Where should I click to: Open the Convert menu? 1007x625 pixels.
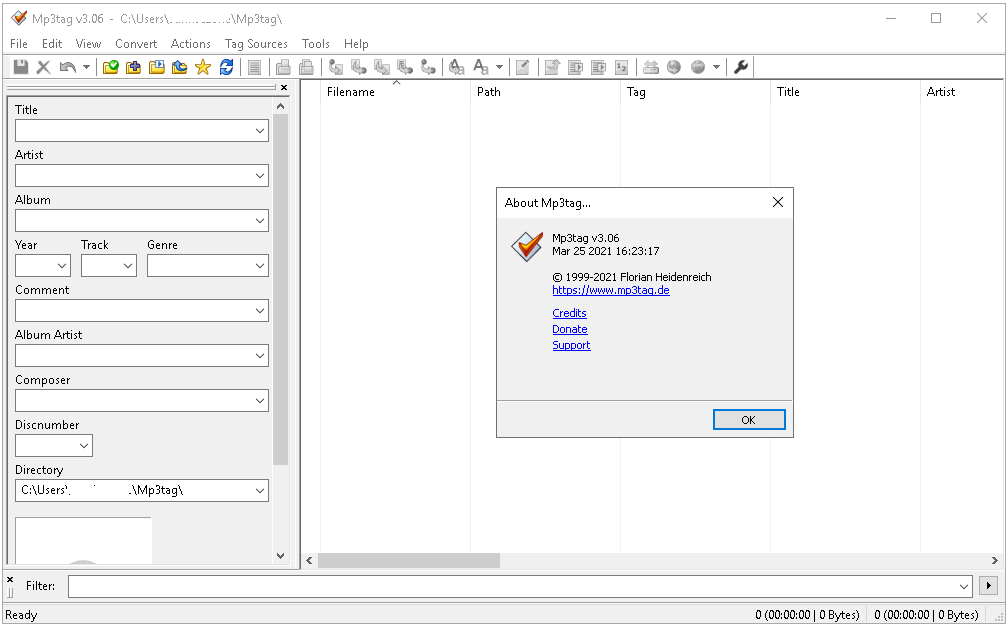click(136, 44)
